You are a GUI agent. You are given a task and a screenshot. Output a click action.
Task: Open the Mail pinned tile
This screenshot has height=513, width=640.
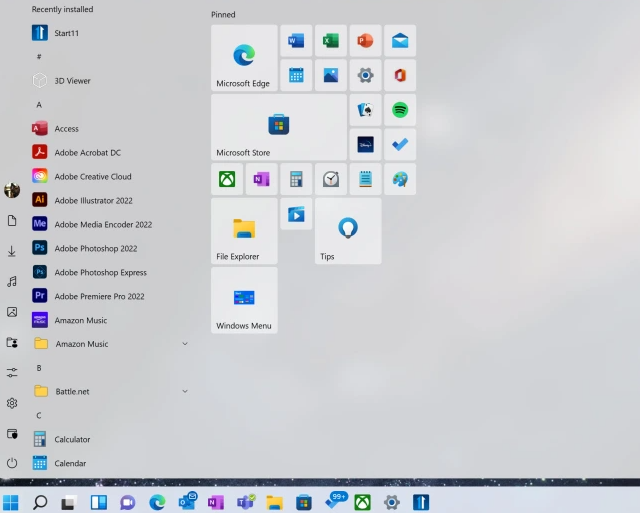(x=400, y=41)
